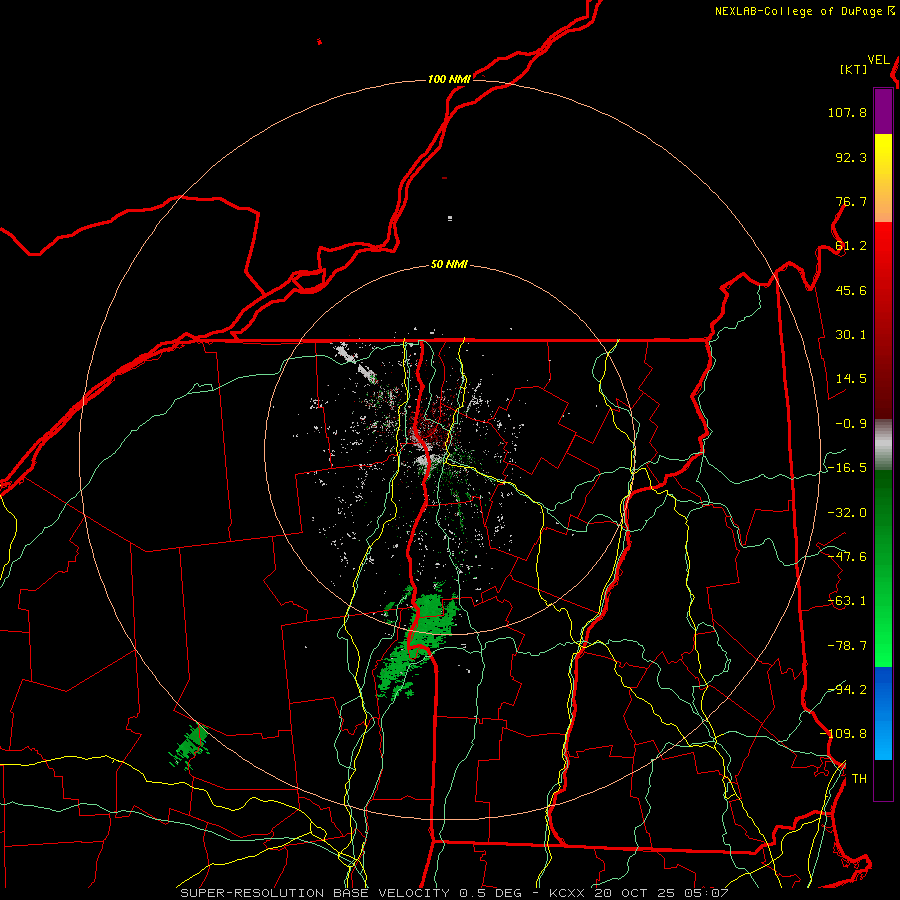Click the purple segment of velocity color bar
900x900 pixels.
pyautogui.click(x=883, y=111)
